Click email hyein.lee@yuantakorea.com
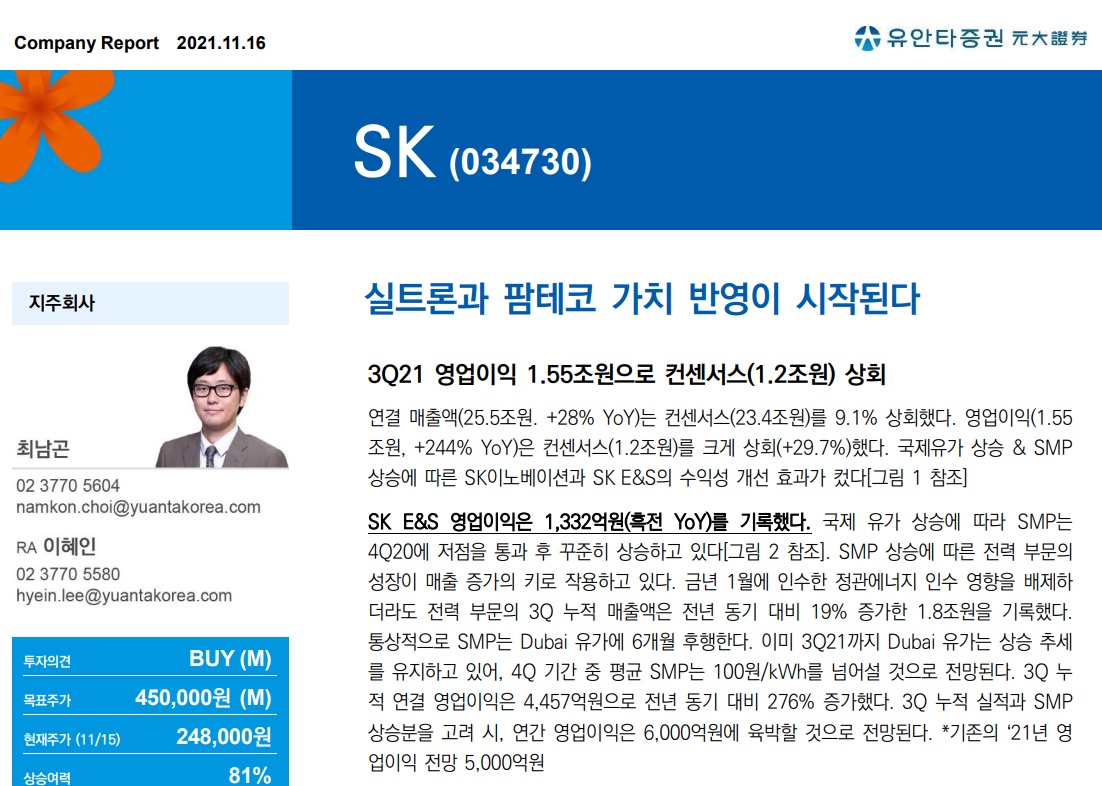 (124, 595)
